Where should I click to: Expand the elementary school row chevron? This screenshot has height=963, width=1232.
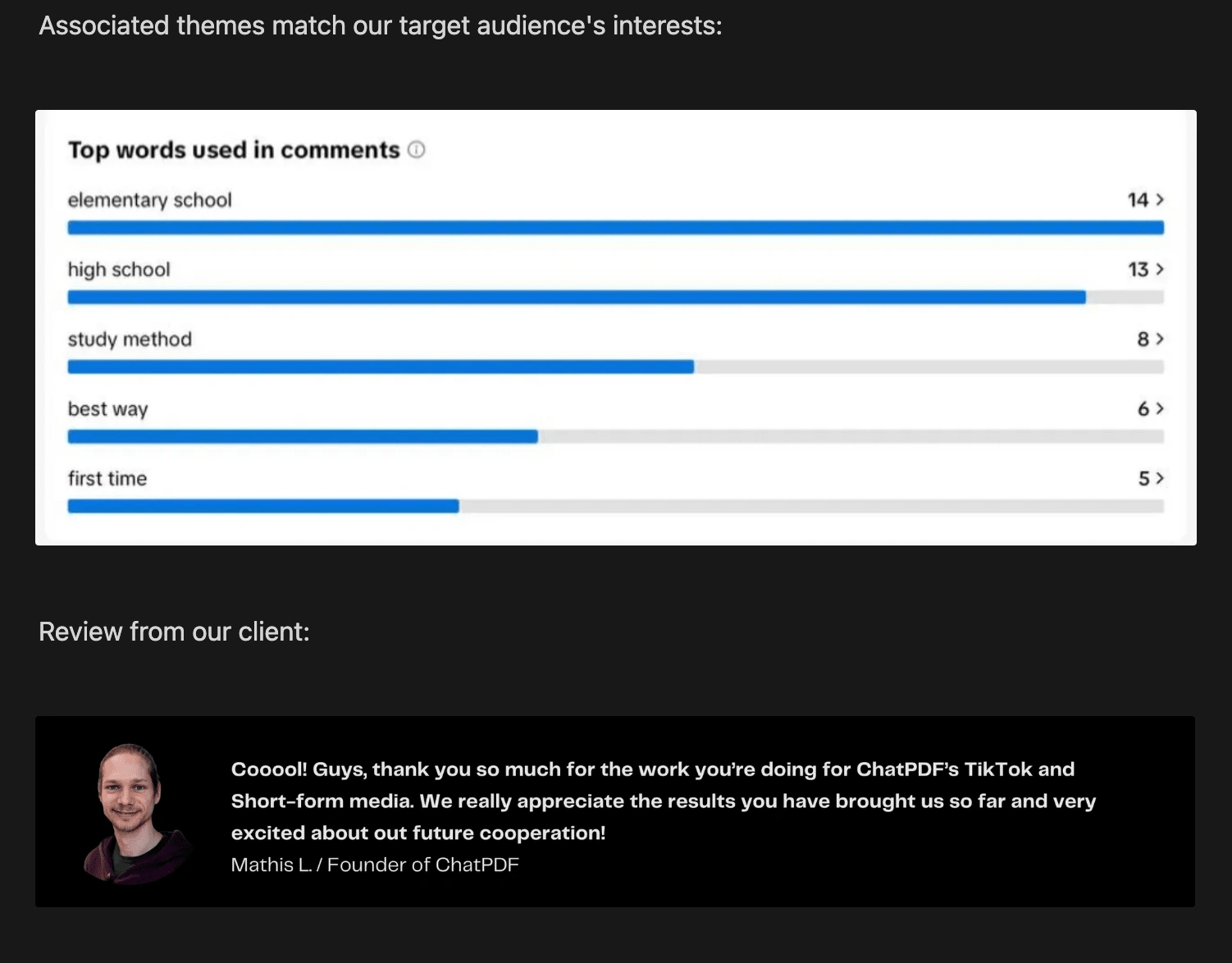[x=1160, y=199]
